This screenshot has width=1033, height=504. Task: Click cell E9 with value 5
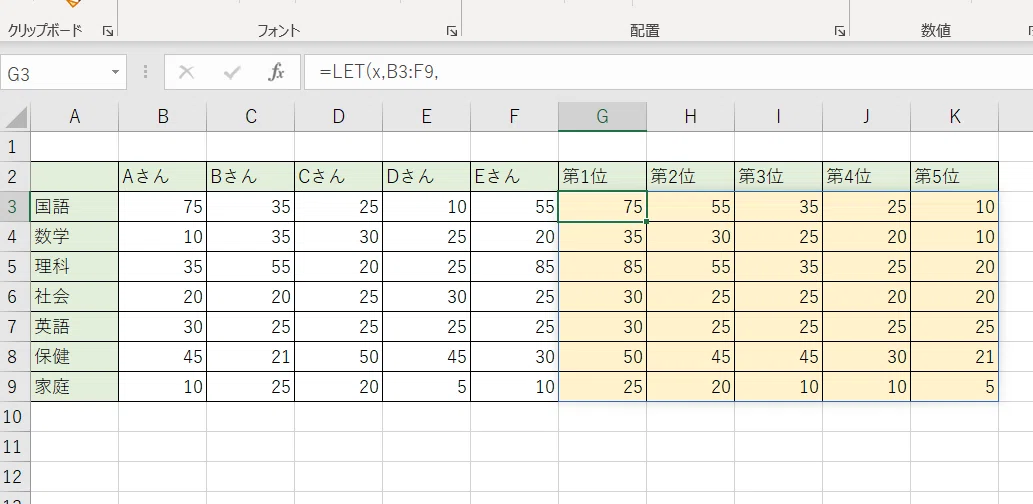click(x=426, y=387)
